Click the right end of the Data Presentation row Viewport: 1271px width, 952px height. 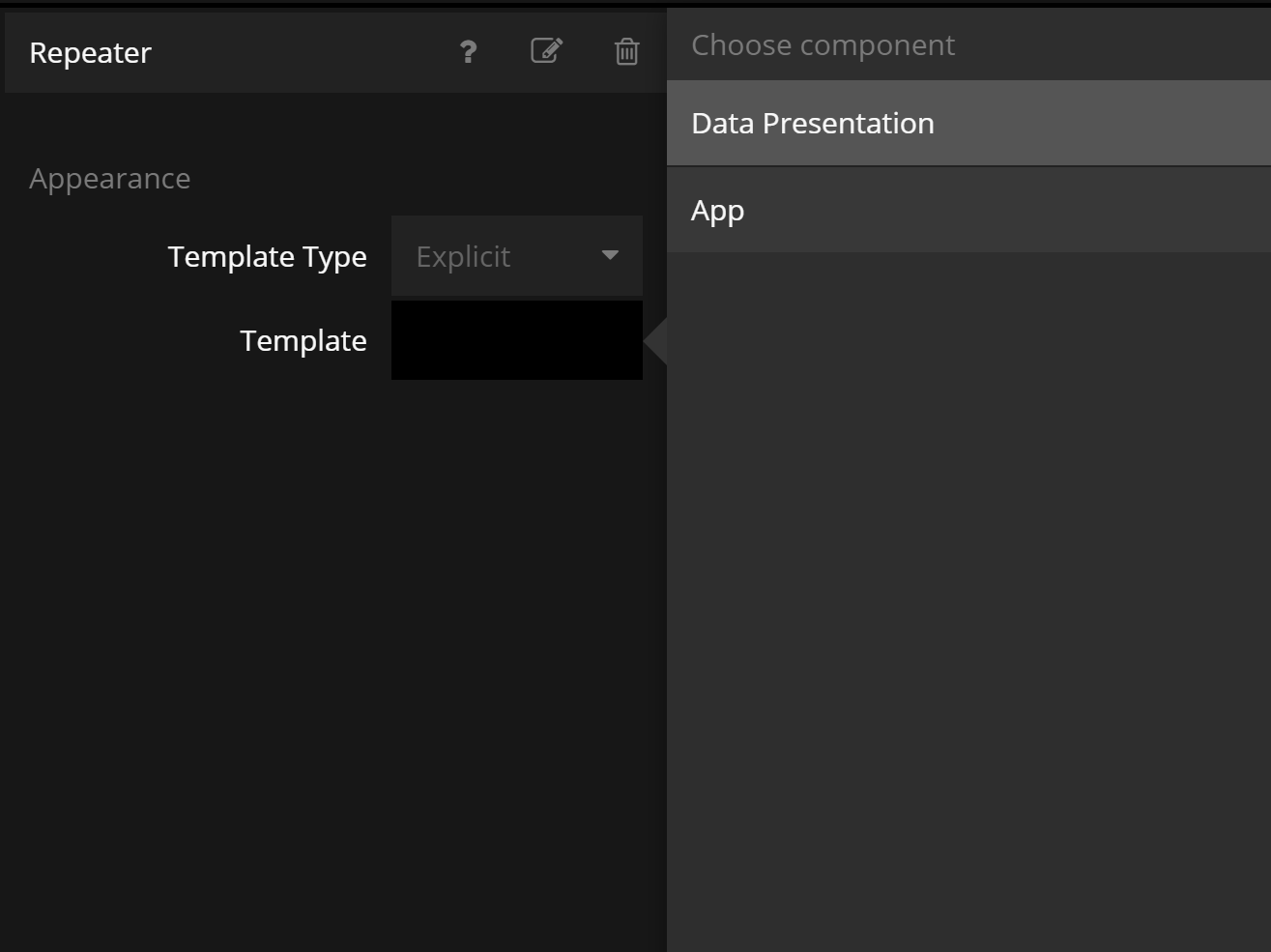tap(1208, 124)
